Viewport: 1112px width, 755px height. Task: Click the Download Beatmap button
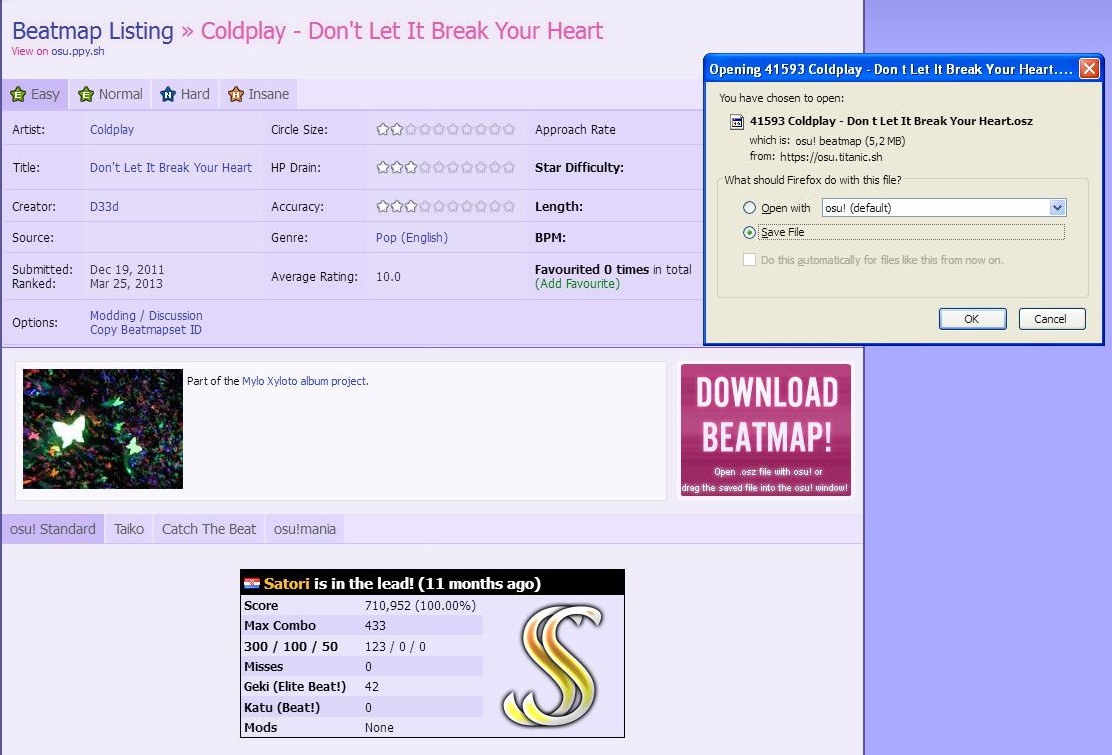766,430
